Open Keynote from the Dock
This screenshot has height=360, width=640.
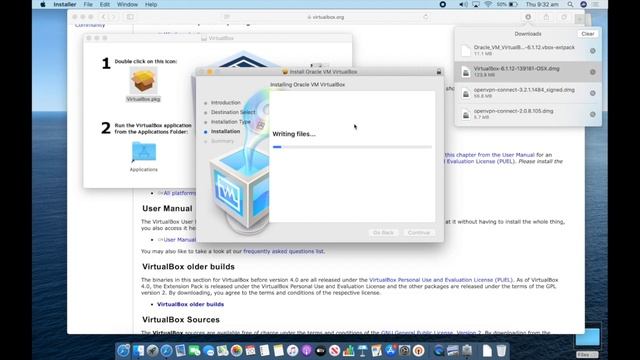[x=362, y=351]
